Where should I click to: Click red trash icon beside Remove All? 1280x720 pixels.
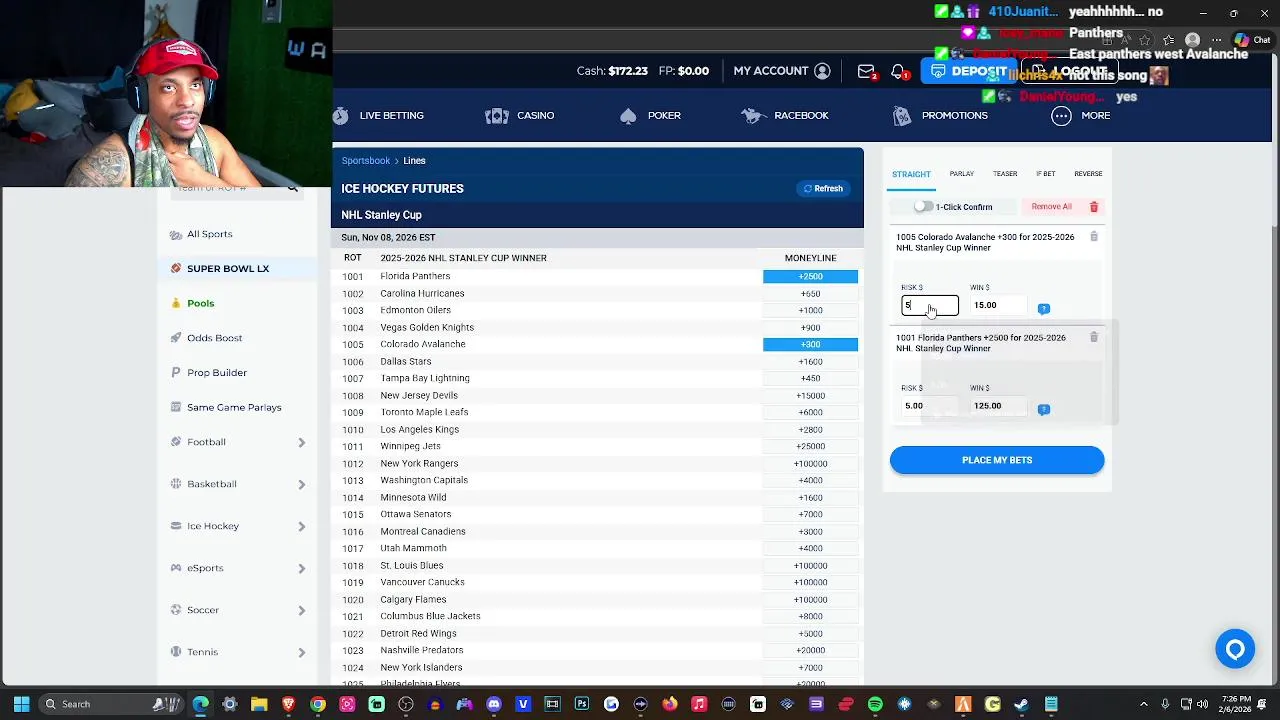(1094, 207)
